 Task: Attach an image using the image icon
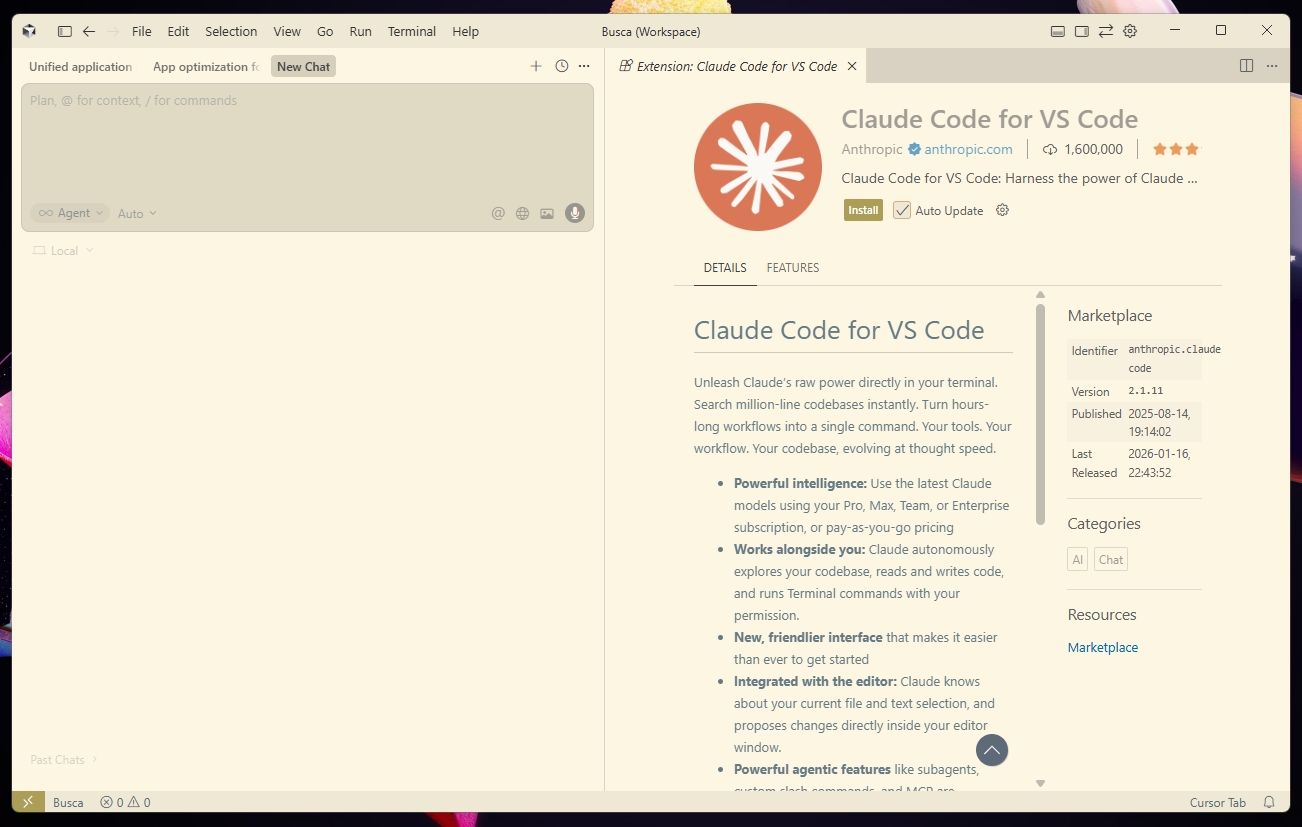[x=546, y=213]
